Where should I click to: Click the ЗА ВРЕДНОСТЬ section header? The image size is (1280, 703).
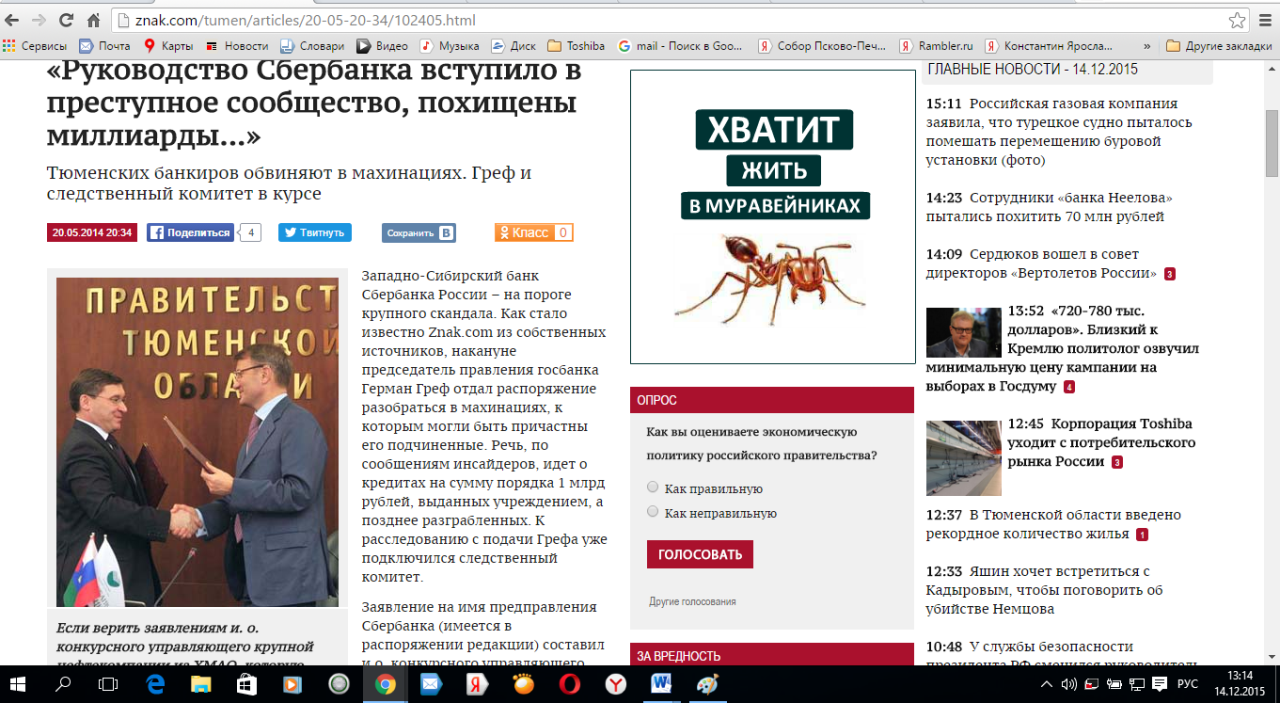[x=772, y=656]
